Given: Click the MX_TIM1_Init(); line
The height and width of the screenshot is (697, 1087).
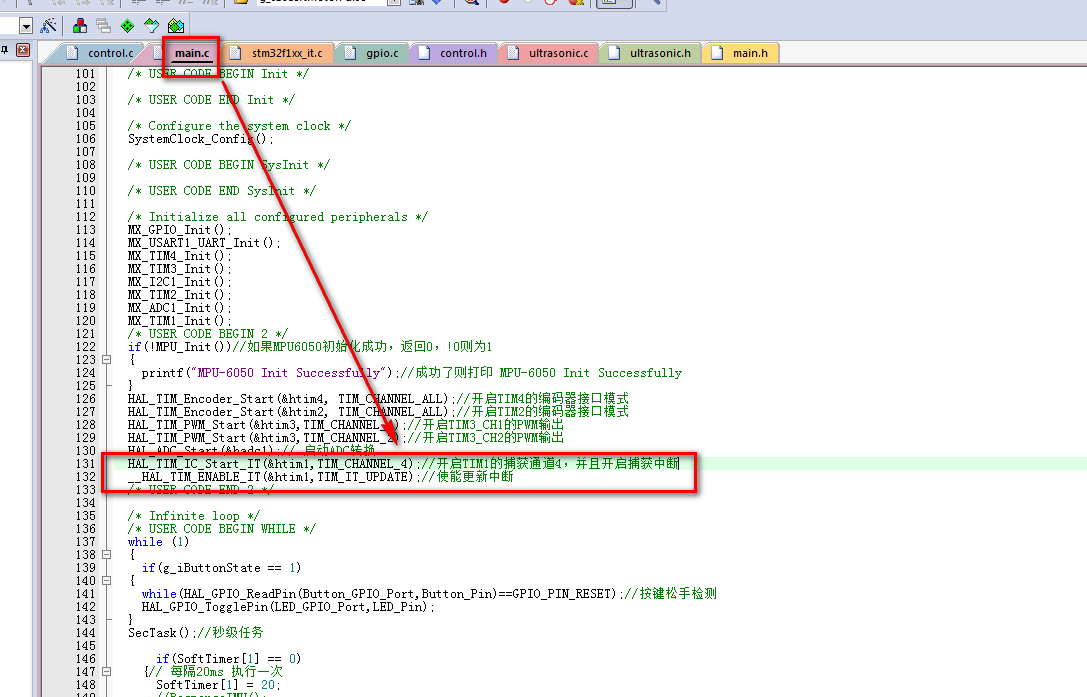Looking at the screenshot, I should pos(179,321).
